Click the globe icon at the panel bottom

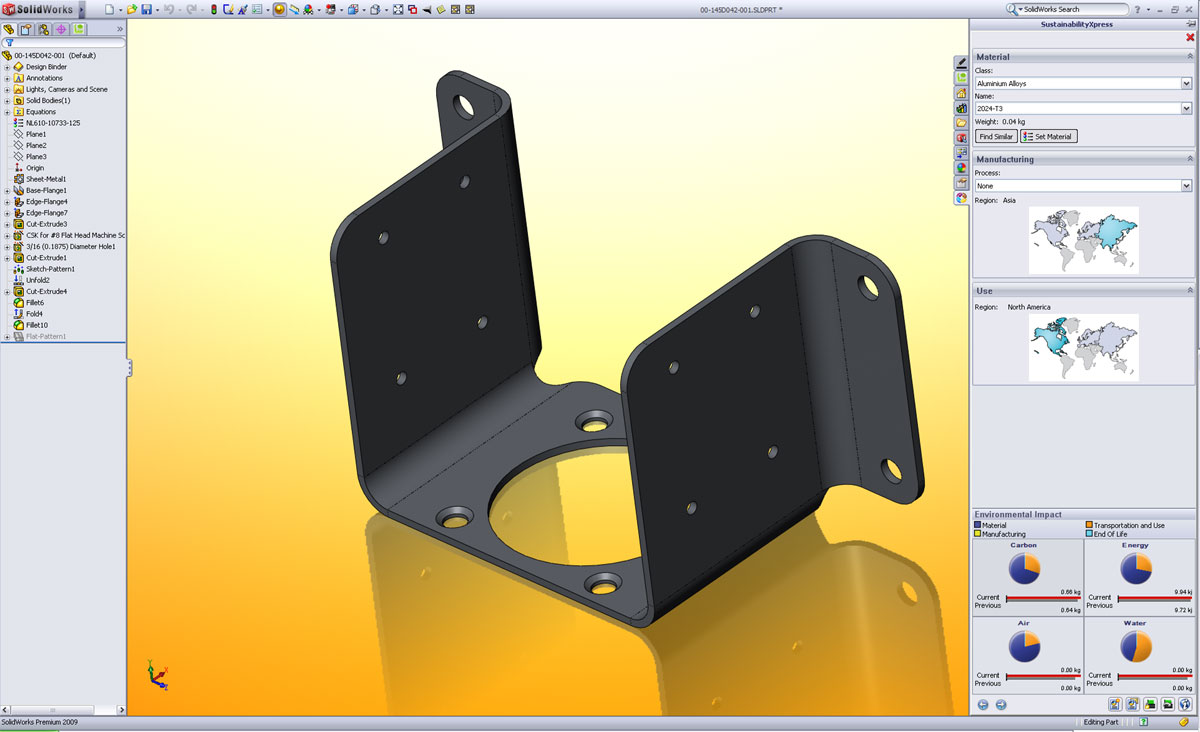tap(1184, 704)
